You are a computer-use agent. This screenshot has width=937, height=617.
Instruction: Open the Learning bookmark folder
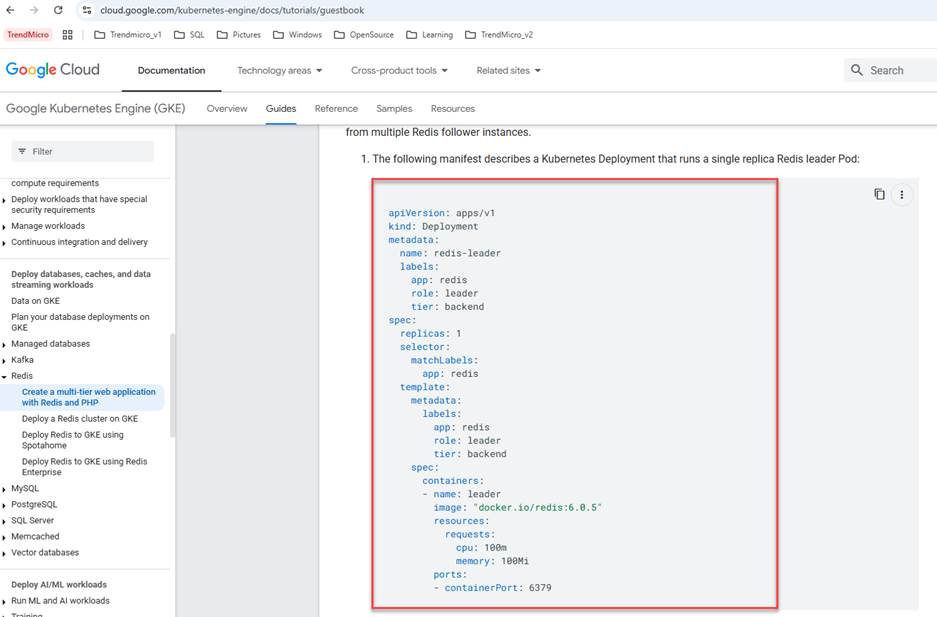point(430,35)
